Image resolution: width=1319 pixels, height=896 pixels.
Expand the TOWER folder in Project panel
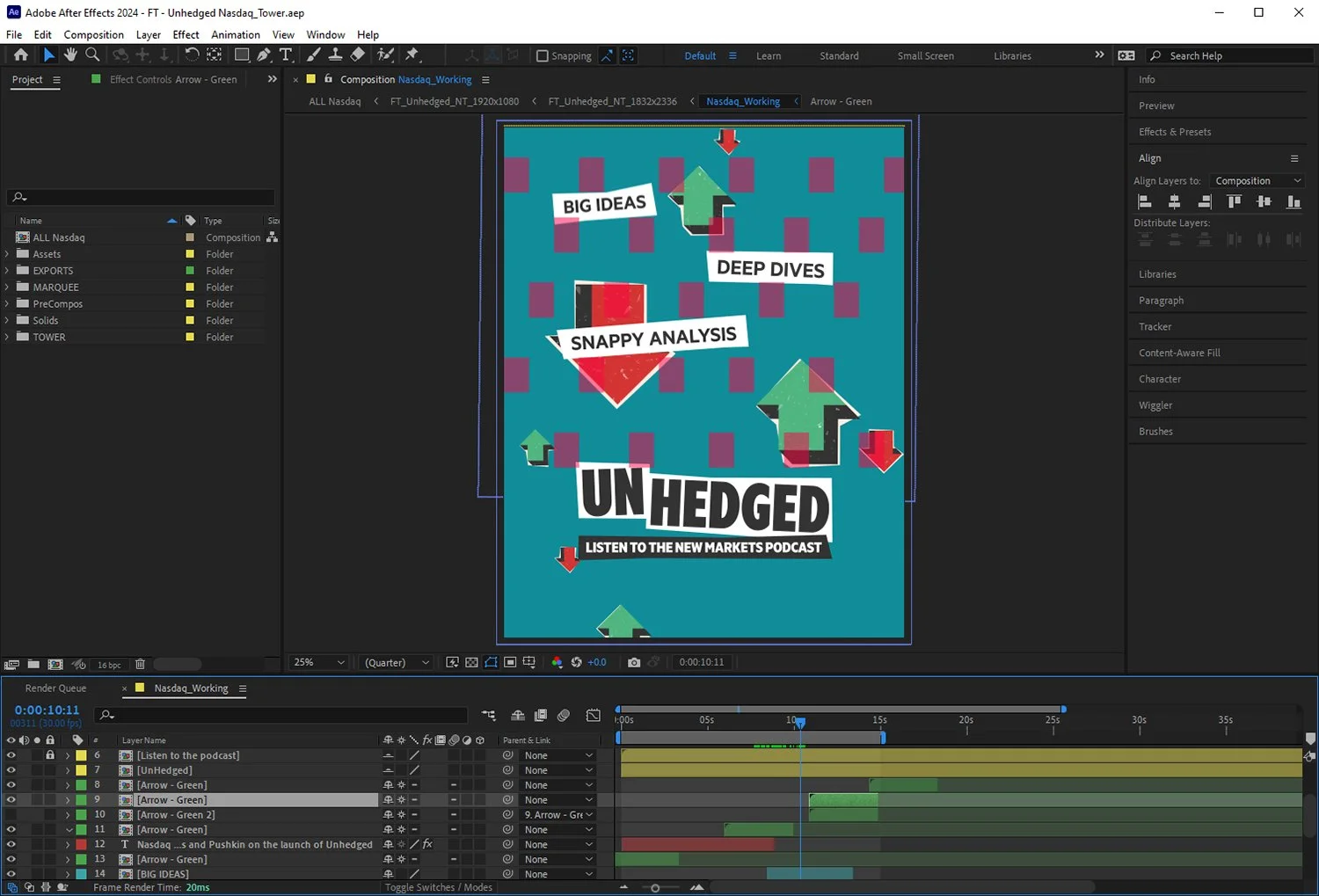click(x=7, y=337)
